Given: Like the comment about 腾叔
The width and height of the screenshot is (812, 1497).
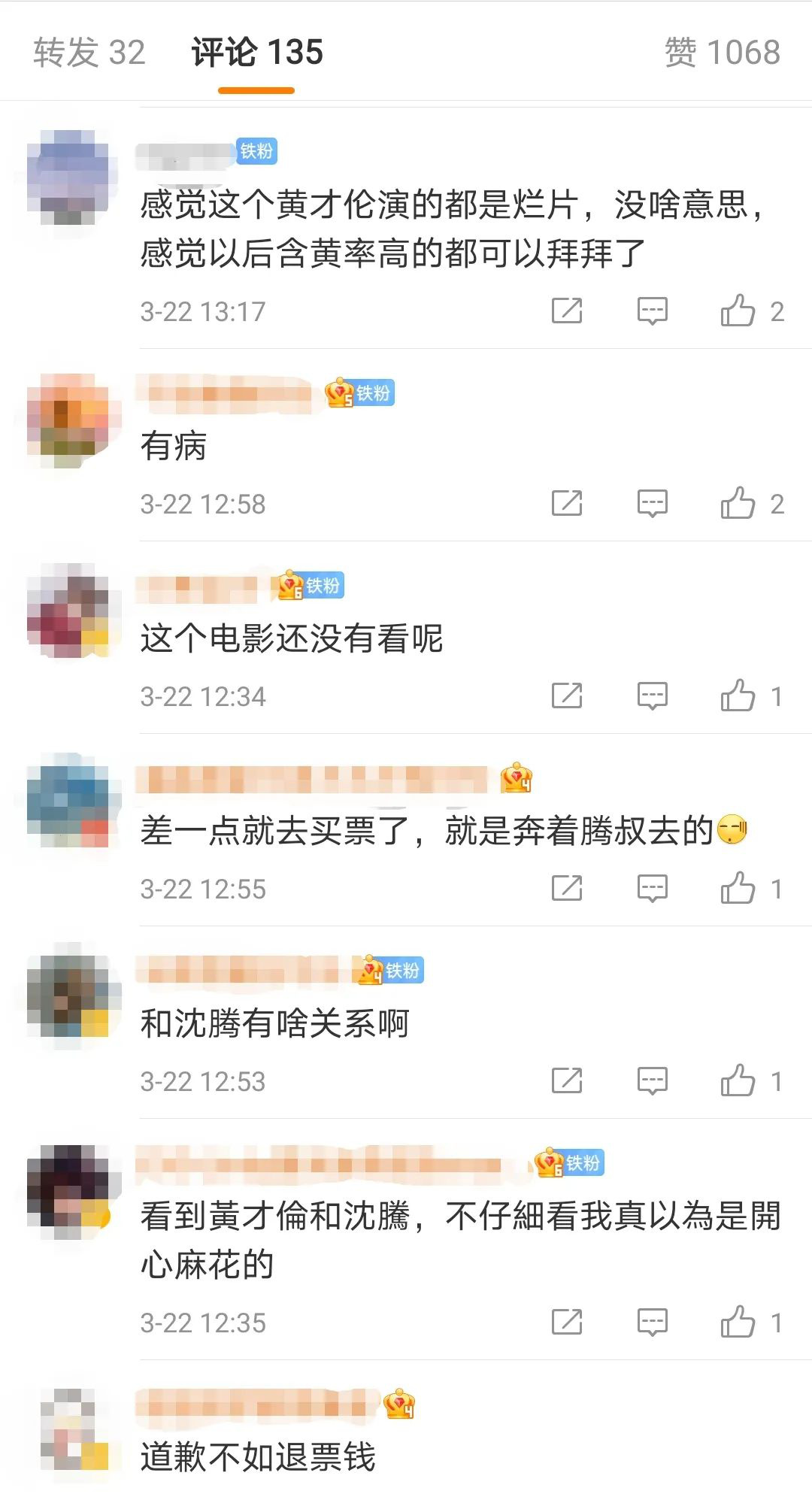Looking at the screenshot, I should [752, 888].
